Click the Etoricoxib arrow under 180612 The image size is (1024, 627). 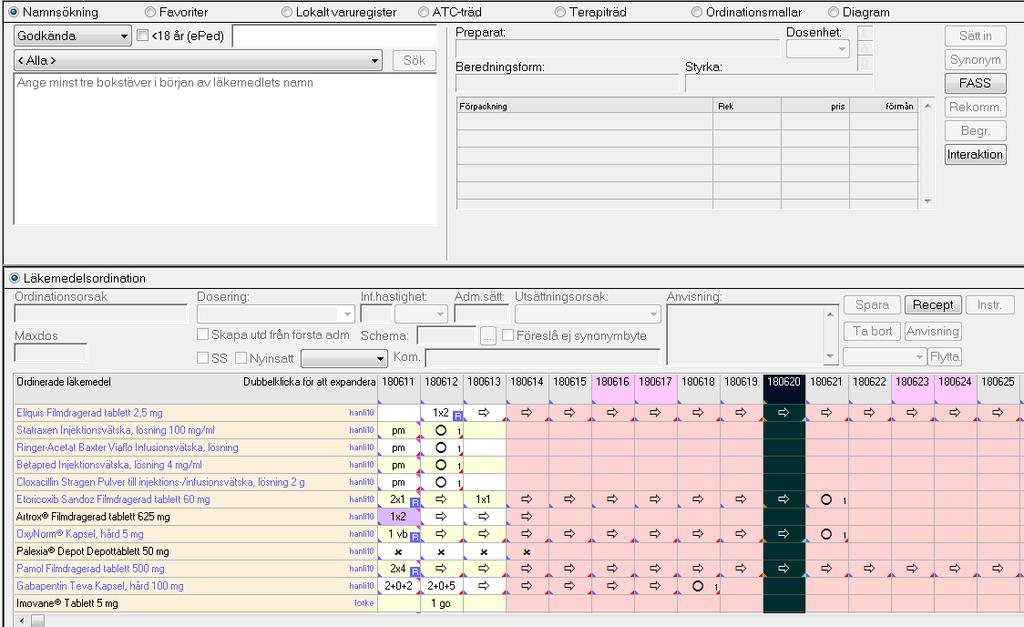coord(441,499)
